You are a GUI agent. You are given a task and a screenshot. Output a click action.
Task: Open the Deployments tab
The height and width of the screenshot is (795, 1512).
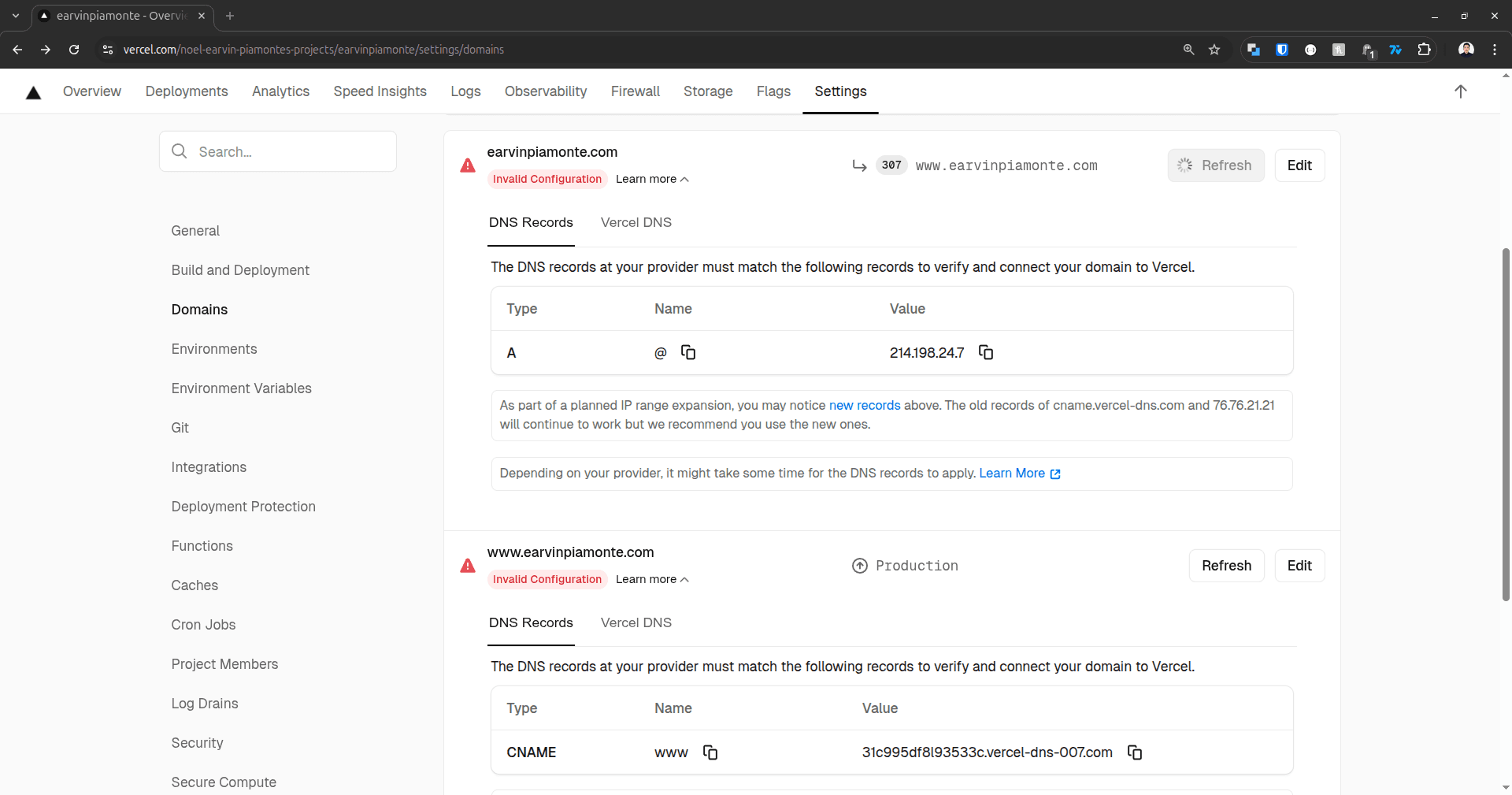[187, 91]
